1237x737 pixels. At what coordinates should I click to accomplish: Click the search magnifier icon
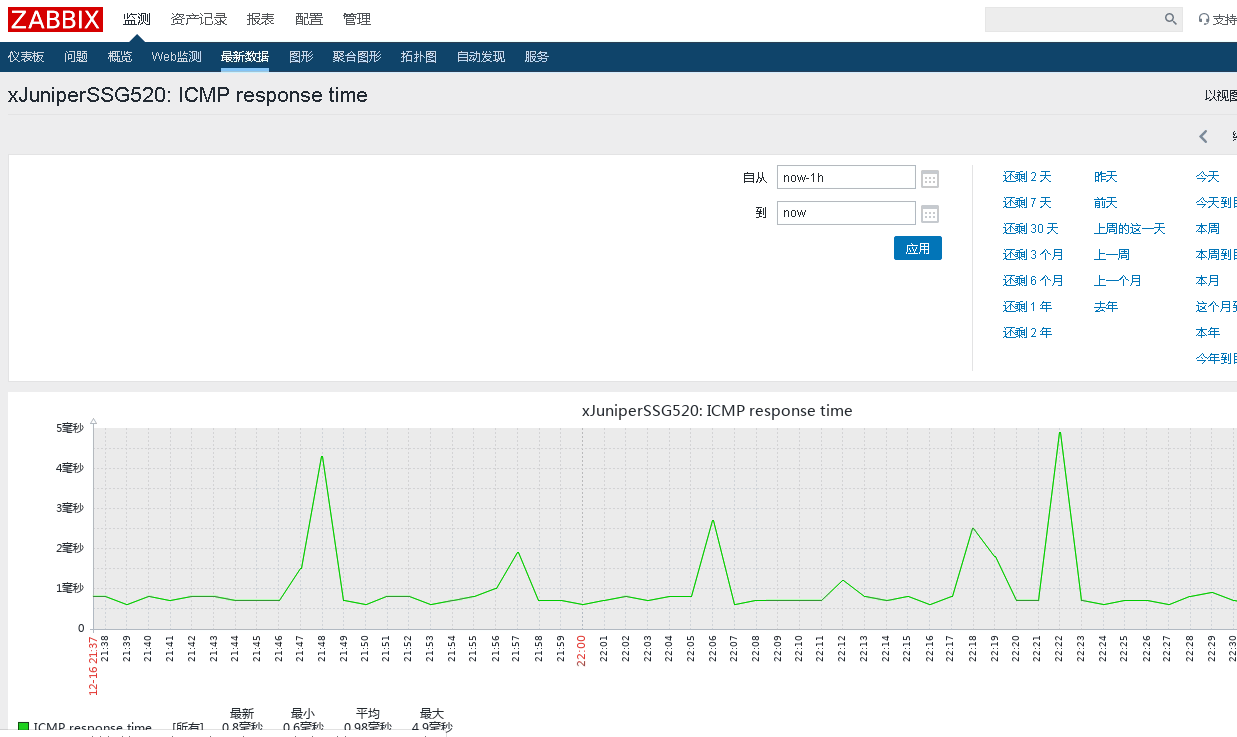[1171, 18]
